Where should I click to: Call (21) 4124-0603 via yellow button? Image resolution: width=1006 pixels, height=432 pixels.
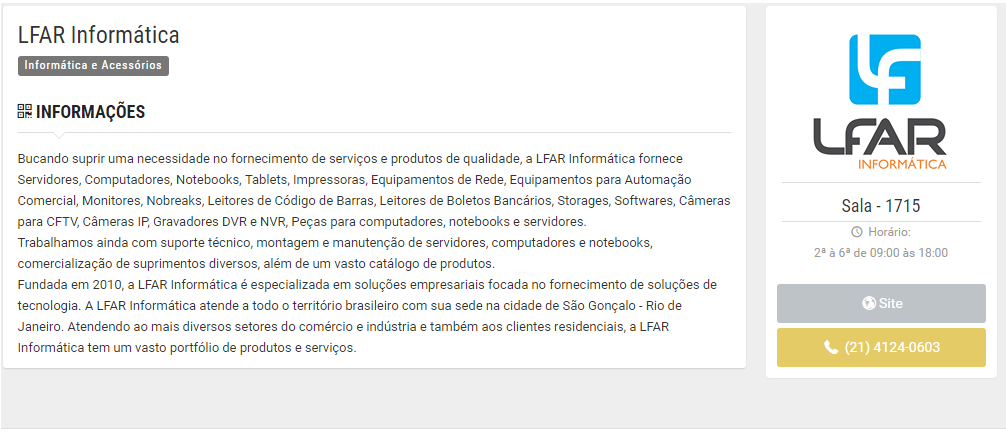(881, 348)
